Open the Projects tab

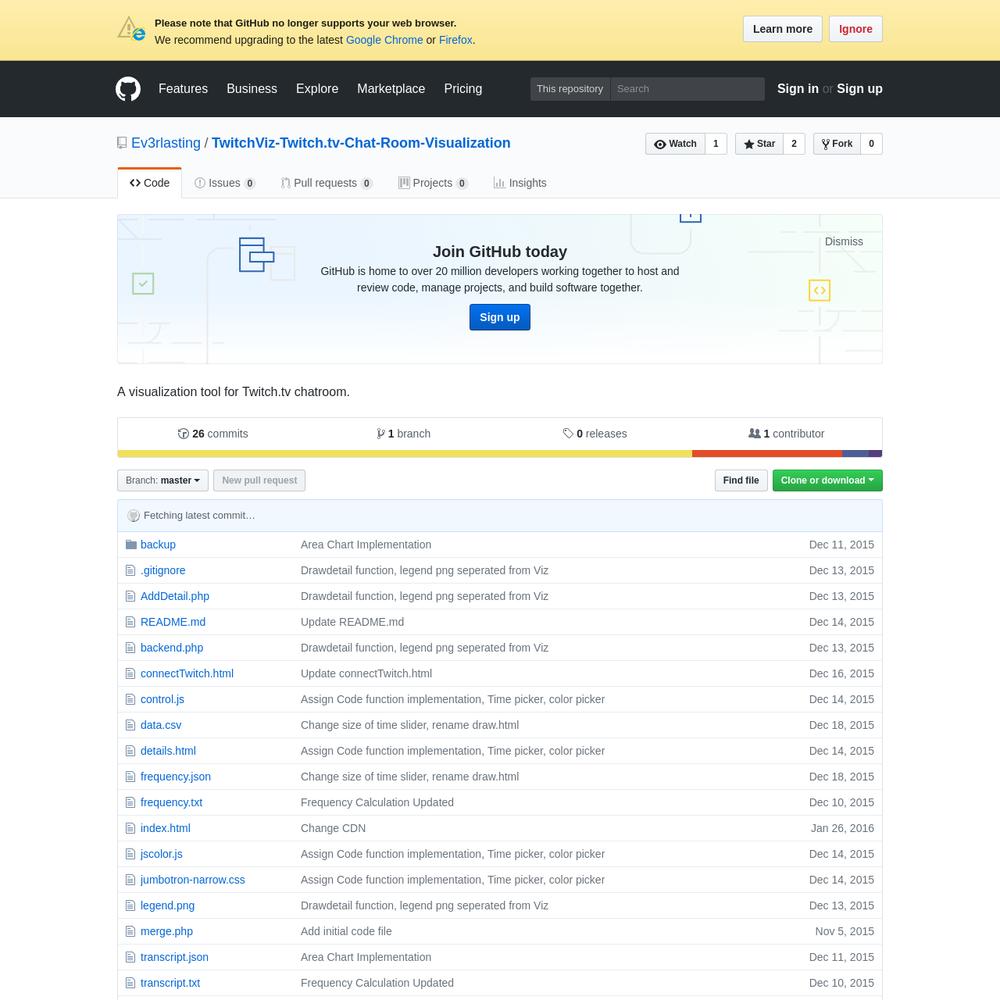click(432, 183)
